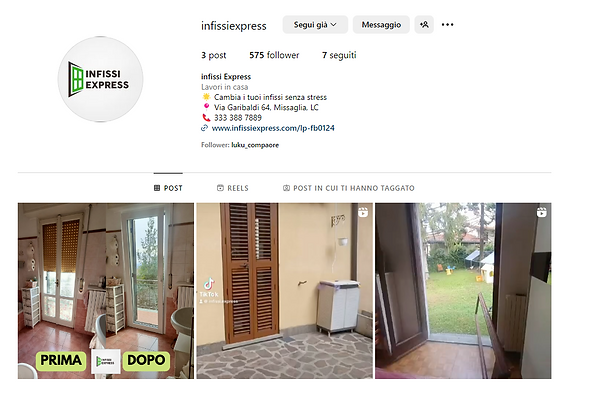Image resolution: width=600 pixels, height=415 pixels.
Task: Click the Infissi Express profile picture
Action: coord(101,79)
